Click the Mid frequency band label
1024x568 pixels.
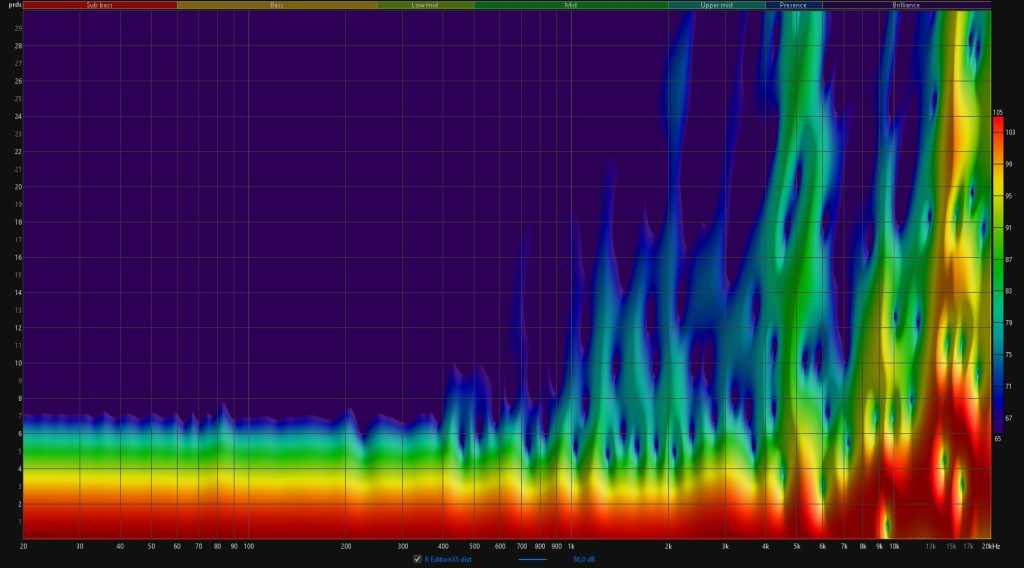pyautogui.click(x=571, y=5)
